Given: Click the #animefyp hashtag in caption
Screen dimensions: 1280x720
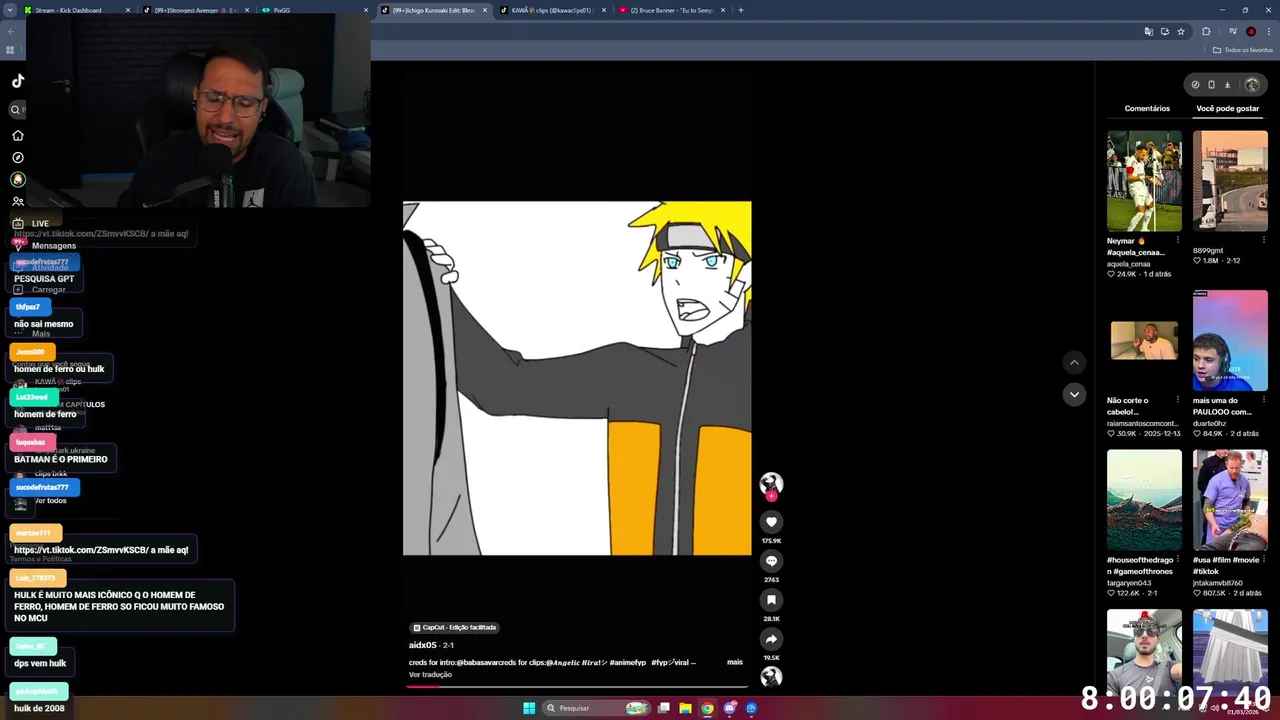Looking at the screenshot, I should click(x=627, y=662).
